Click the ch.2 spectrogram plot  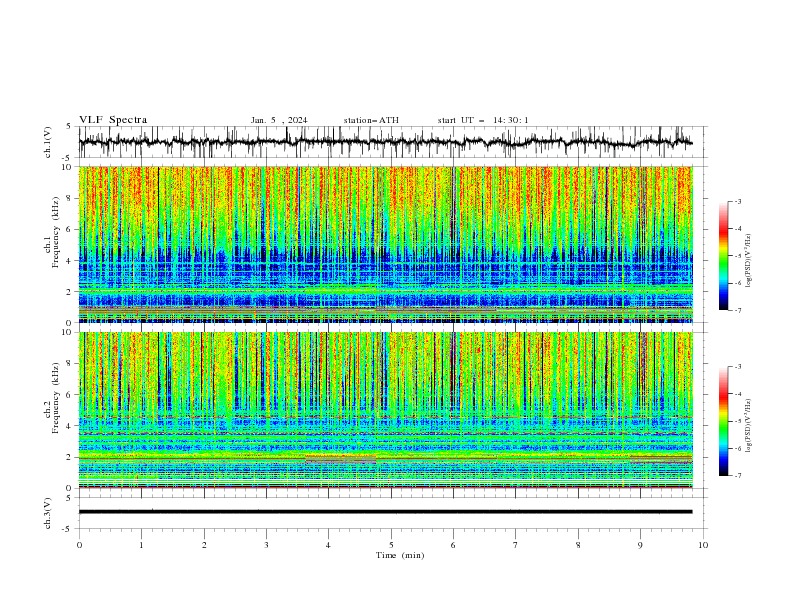coord(385,410)
